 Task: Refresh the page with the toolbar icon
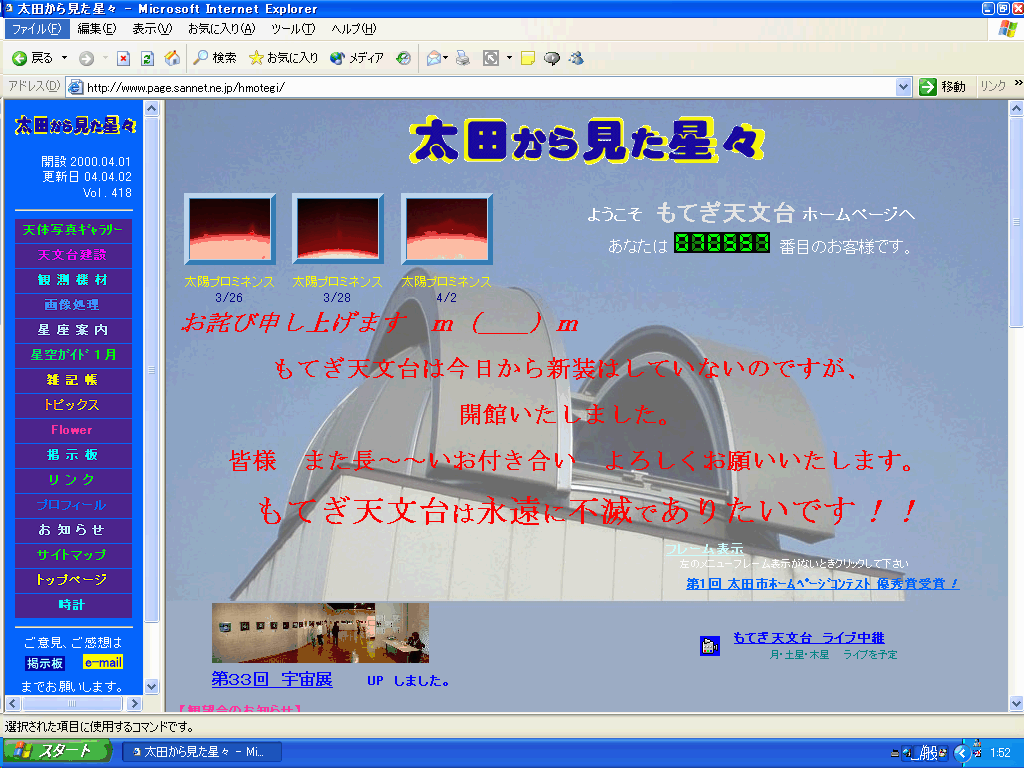point(147,58)
